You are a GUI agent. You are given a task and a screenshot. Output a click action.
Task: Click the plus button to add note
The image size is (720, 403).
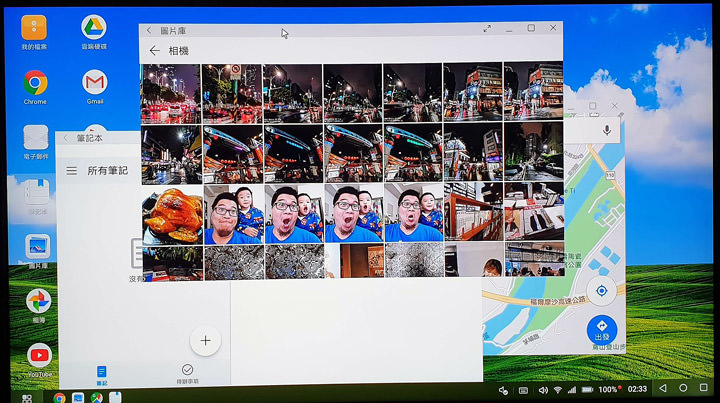coord(205,340)
